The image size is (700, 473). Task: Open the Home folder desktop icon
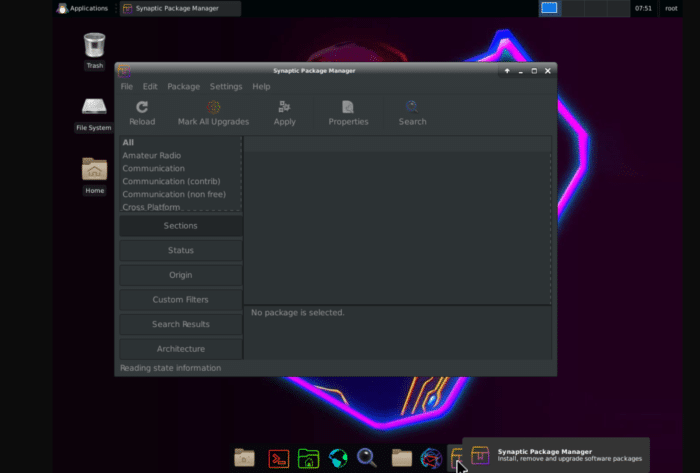tap(94, 169)
